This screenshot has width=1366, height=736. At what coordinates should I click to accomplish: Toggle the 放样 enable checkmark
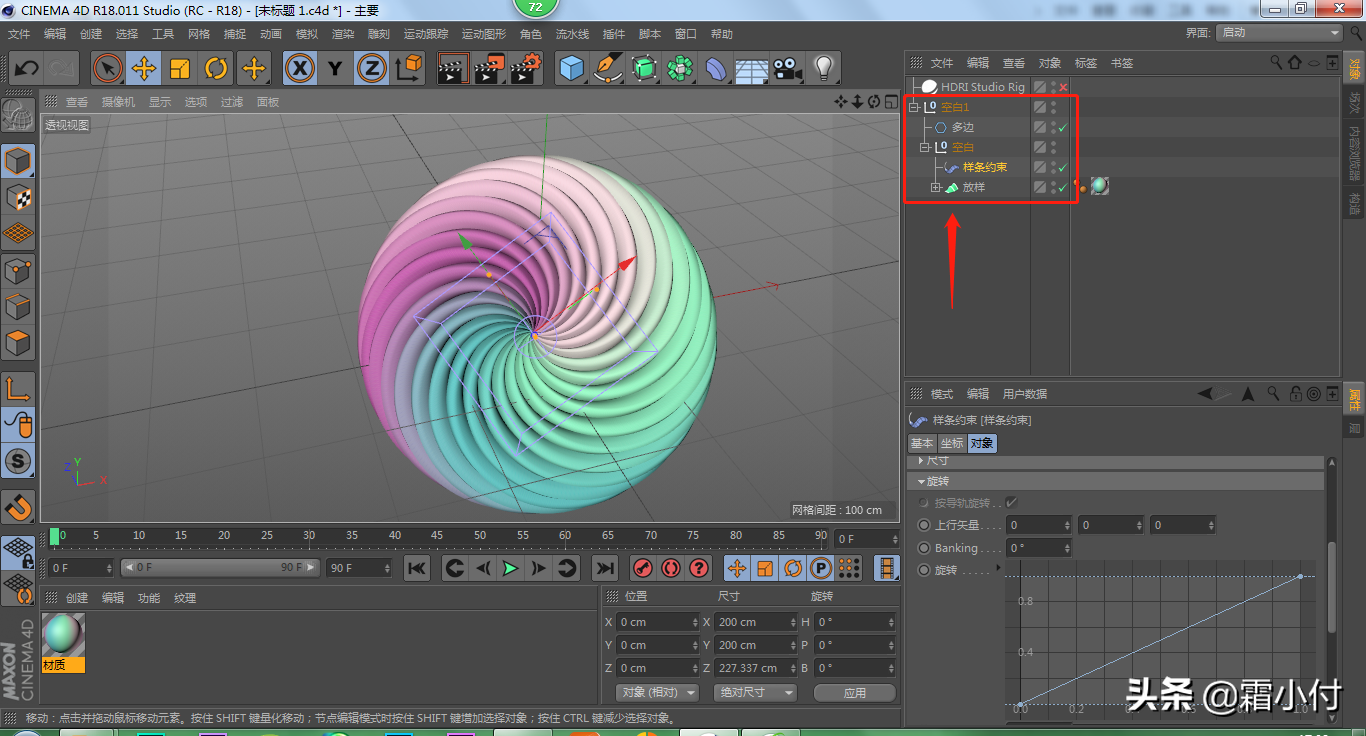click(x=1063, y=188)
